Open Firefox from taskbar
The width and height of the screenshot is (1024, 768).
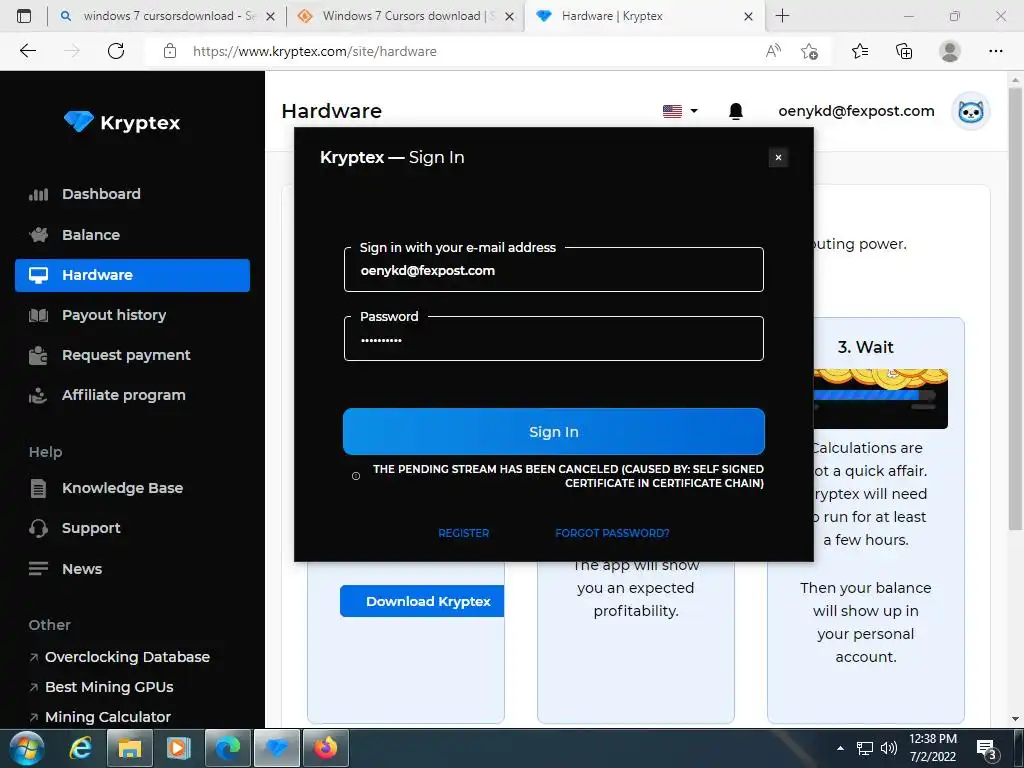pos(325,748)
